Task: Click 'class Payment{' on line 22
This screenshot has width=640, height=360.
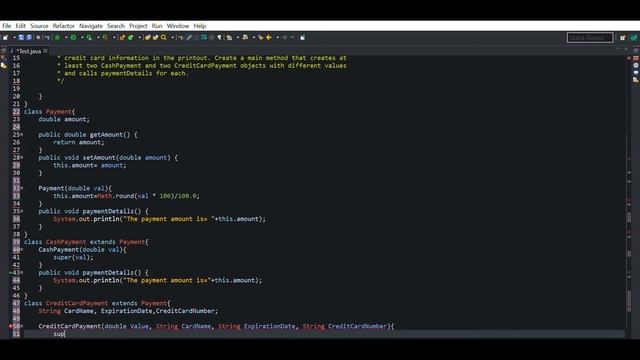Action: pos(49,111)
